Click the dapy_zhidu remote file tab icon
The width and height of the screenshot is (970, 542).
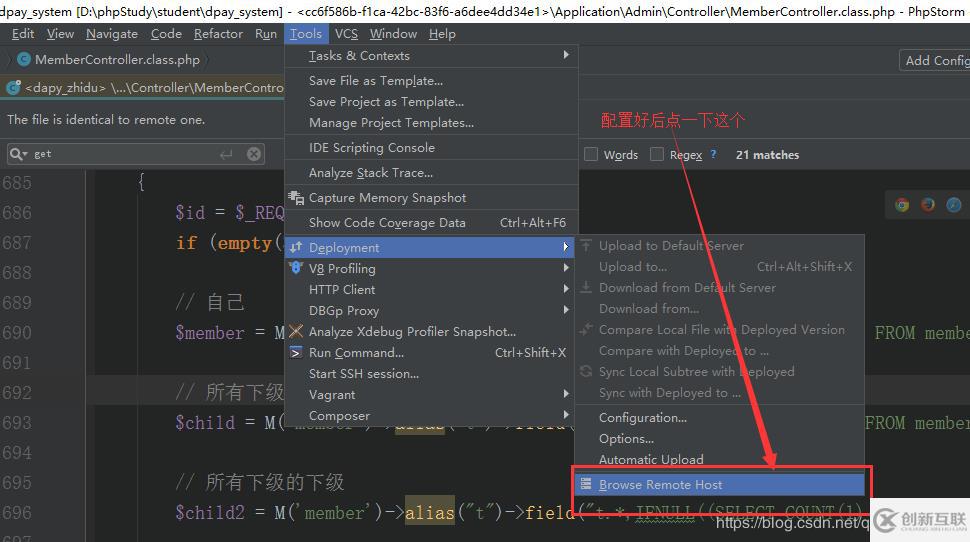click(x=13, y=88)
